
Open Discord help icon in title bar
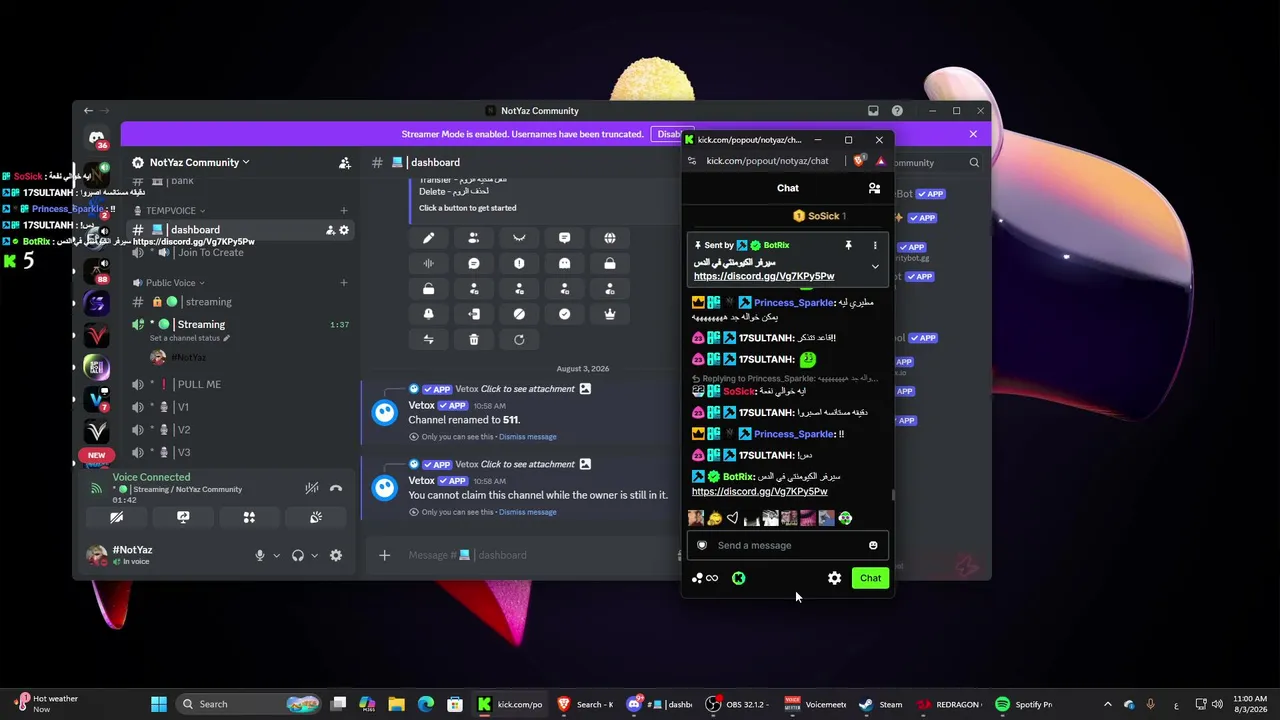tap(897, 111)
